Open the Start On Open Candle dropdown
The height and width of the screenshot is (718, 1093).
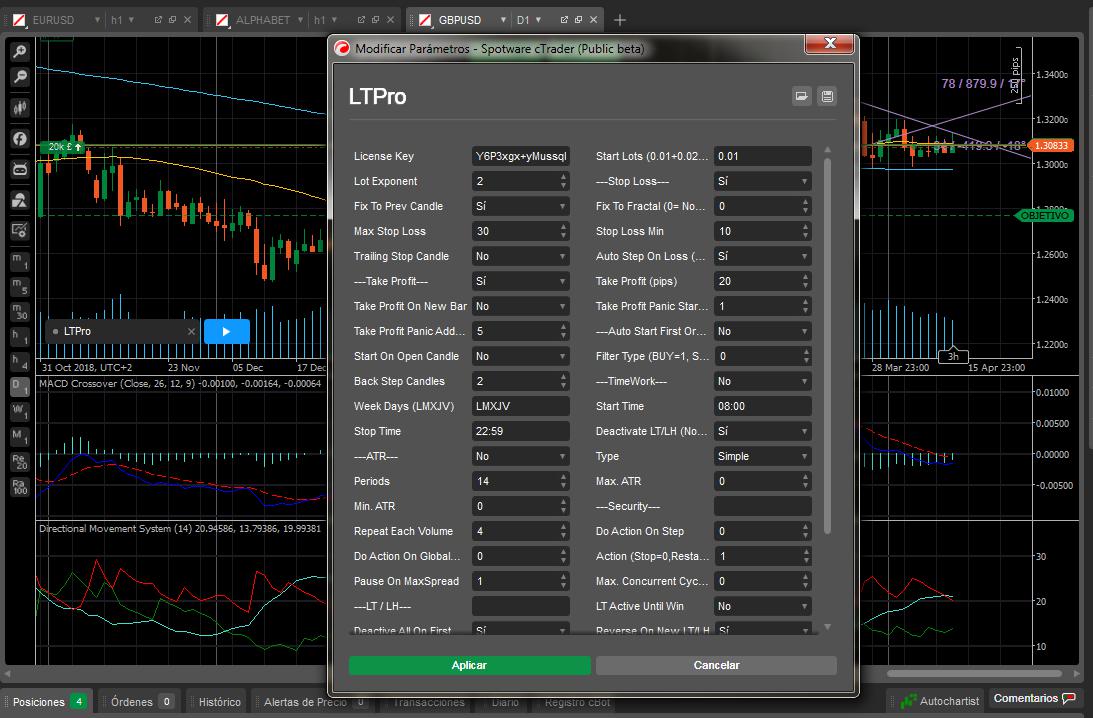(521, 356)
